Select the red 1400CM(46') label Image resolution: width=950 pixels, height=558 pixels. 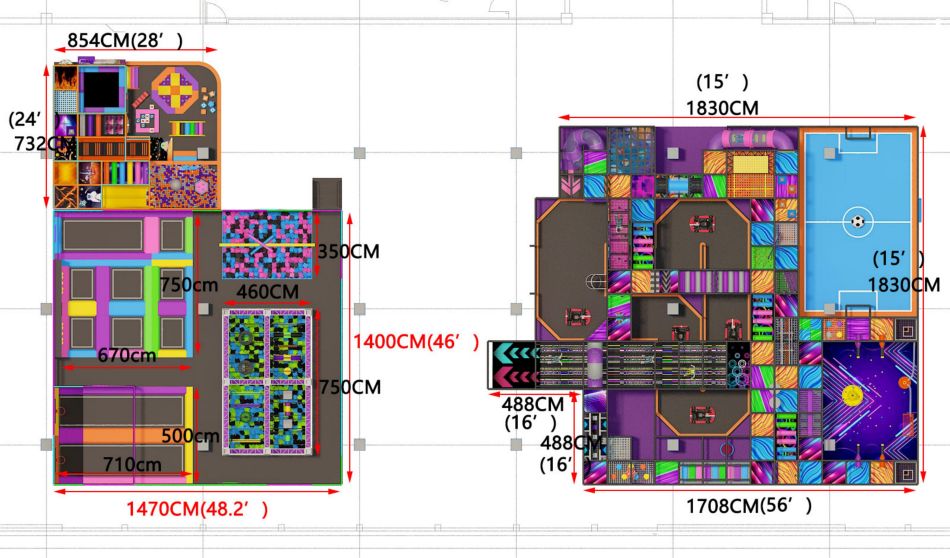tap(416, 342)
